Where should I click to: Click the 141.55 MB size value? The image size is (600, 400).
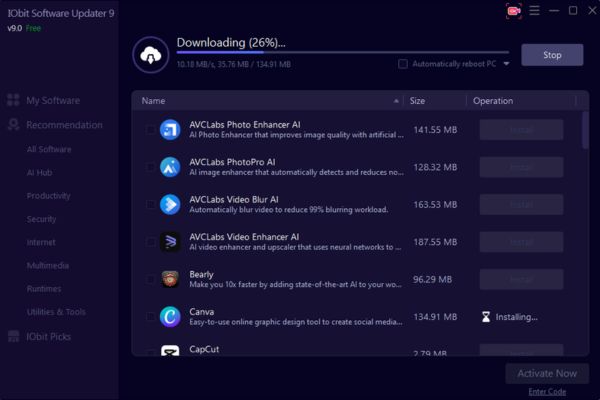point(435,130)
